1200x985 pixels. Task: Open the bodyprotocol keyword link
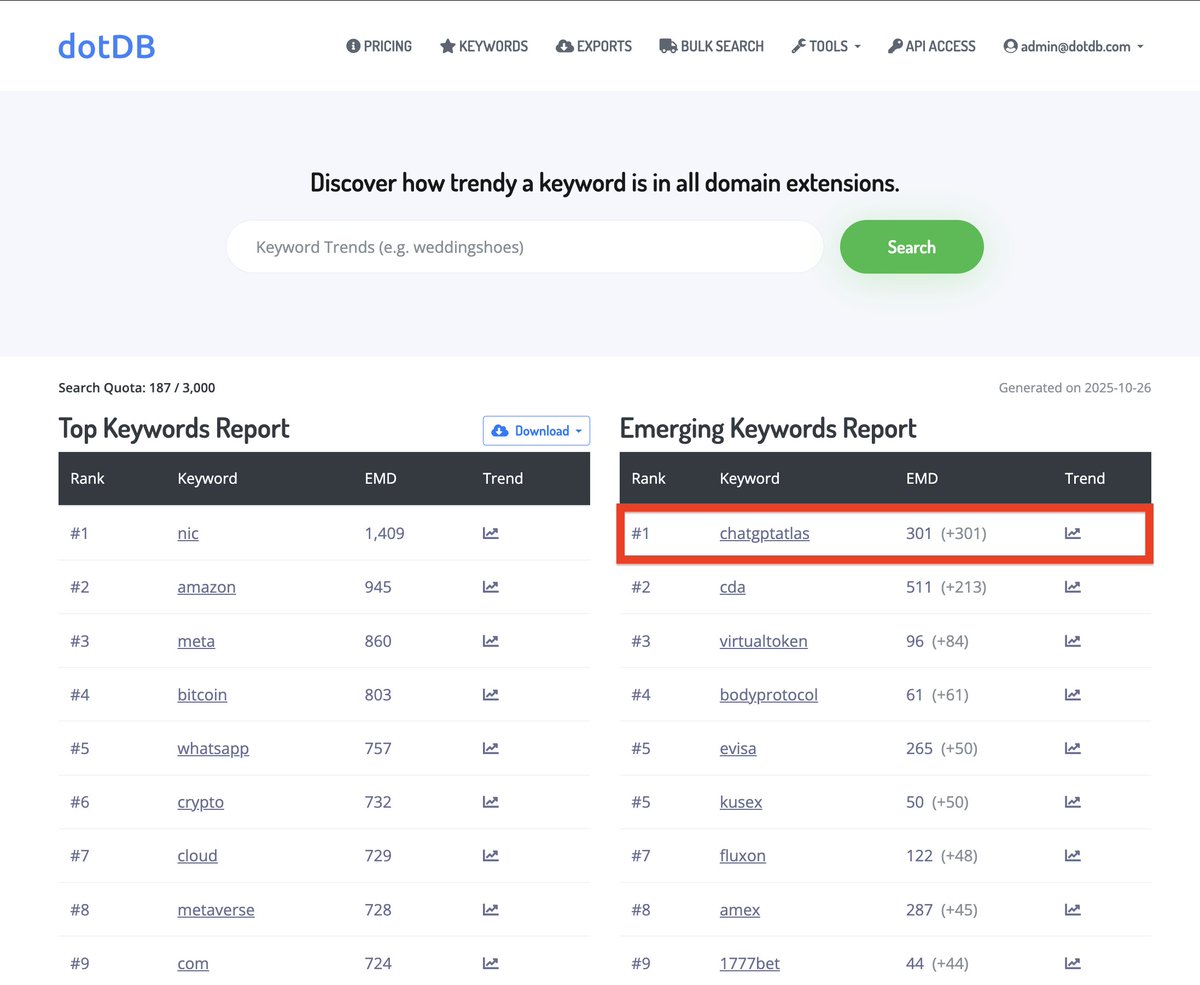click(768, 695)
